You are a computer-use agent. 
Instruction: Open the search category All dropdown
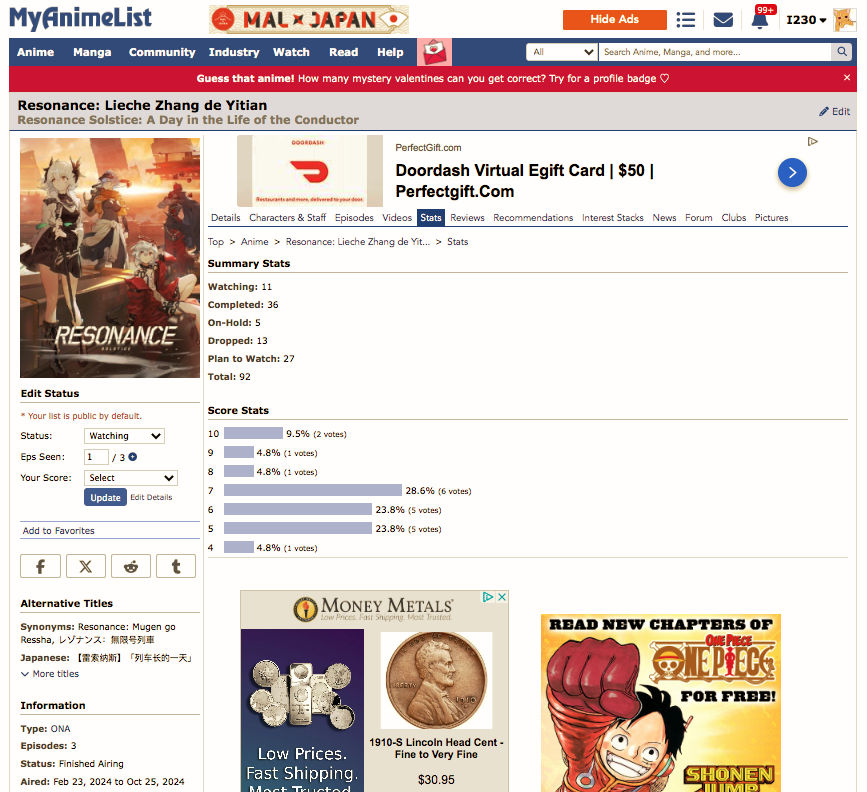pos(562,51)
